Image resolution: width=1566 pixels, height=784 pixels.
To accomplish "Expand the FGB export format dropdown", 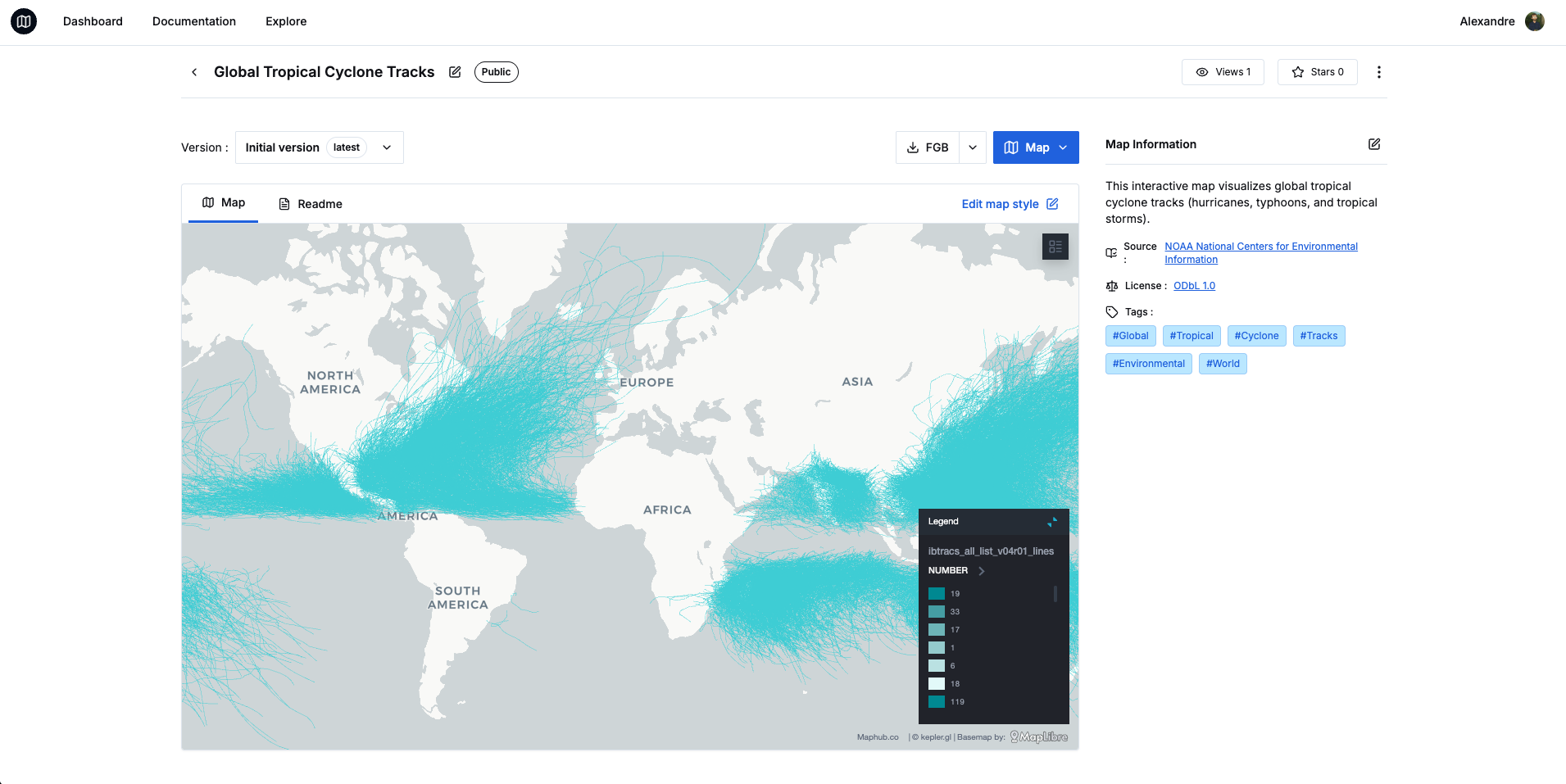I will tap(973, 147).
